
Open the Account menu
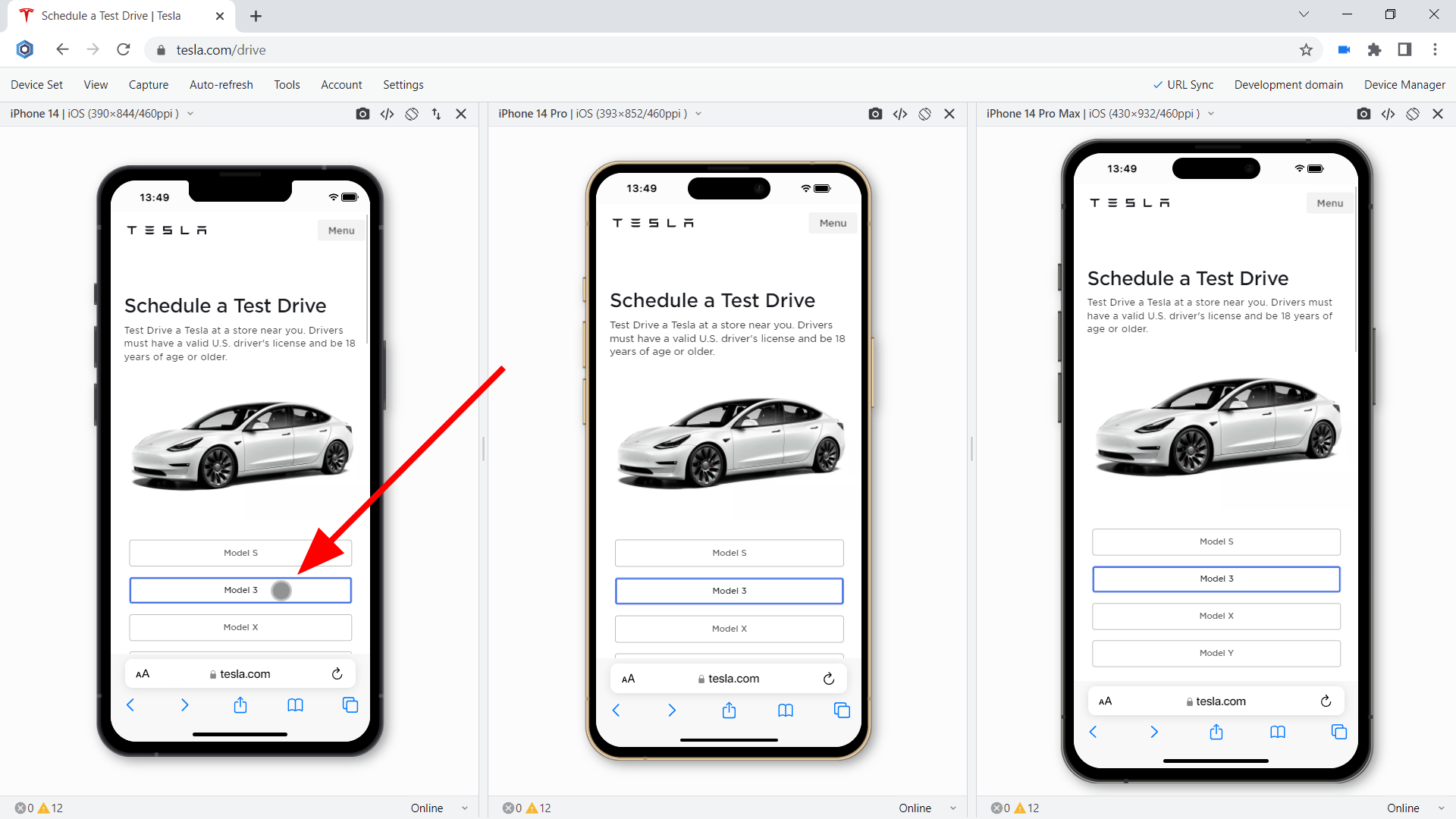341,85
